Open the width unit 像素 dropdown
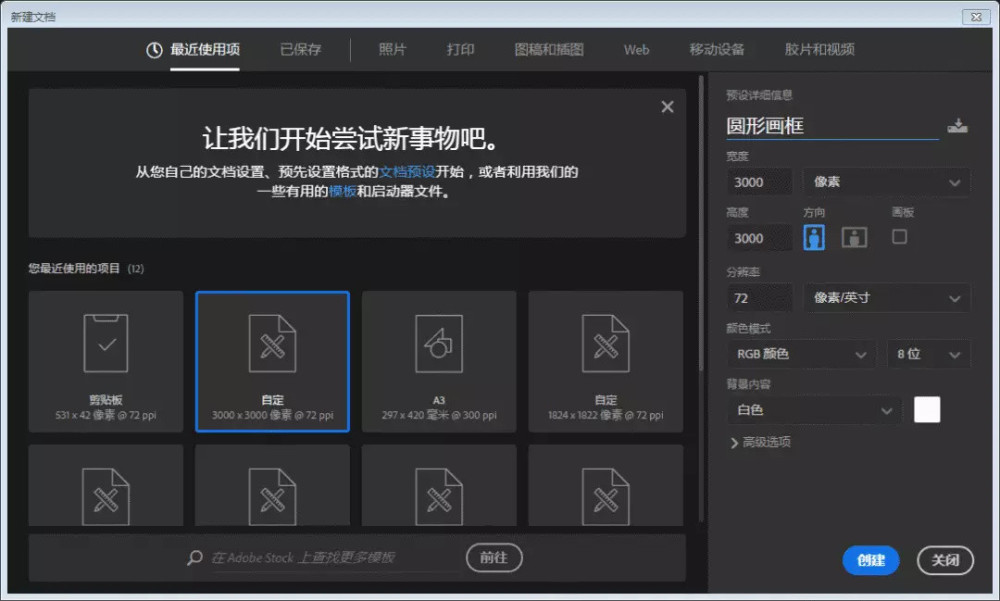The width and height of the screenshot is (1000, 601). point(886,181)
